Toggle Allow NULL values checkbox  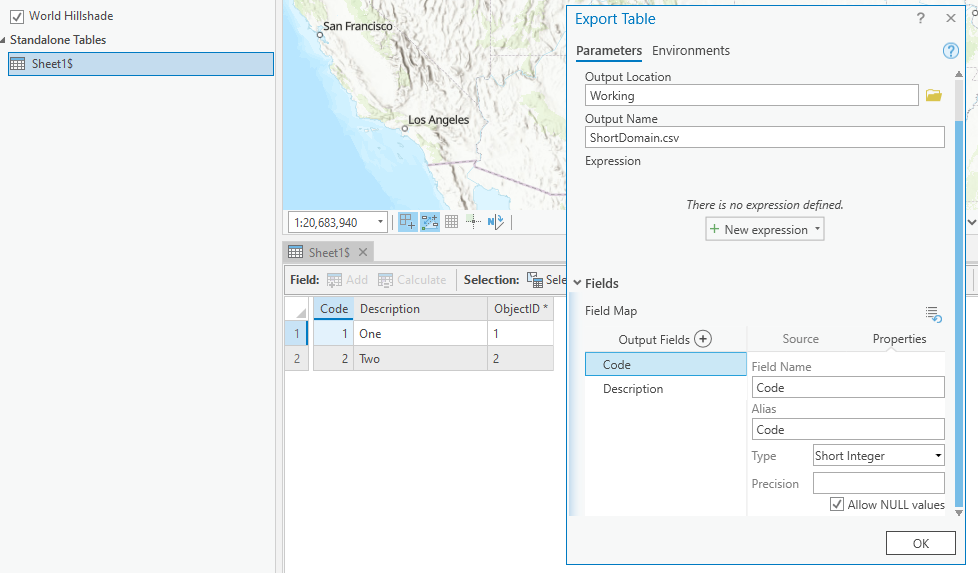[x=837, y=504]
